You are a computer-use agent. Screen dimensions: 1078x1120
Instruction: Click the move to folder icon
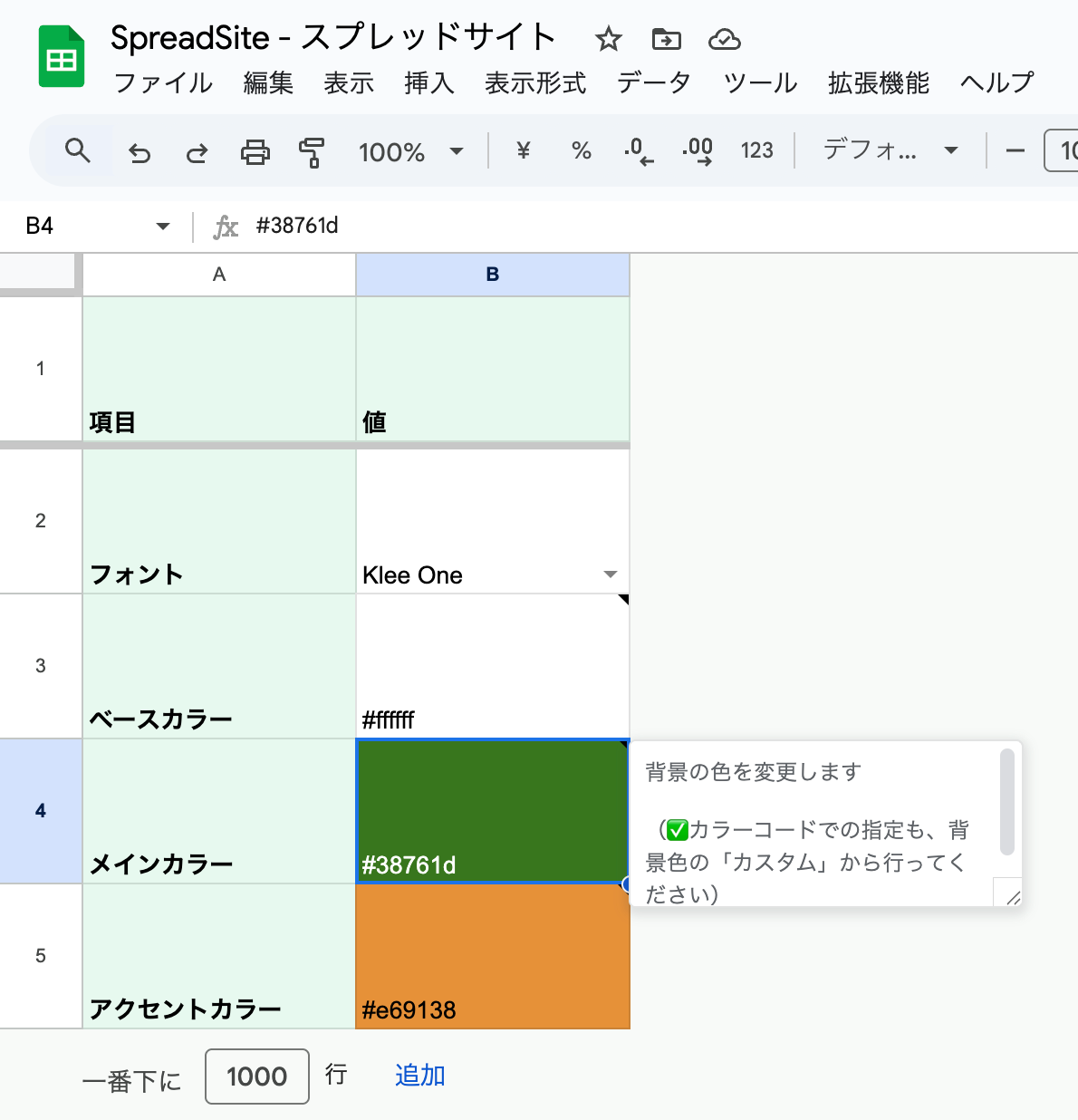[x=666, y=39]
